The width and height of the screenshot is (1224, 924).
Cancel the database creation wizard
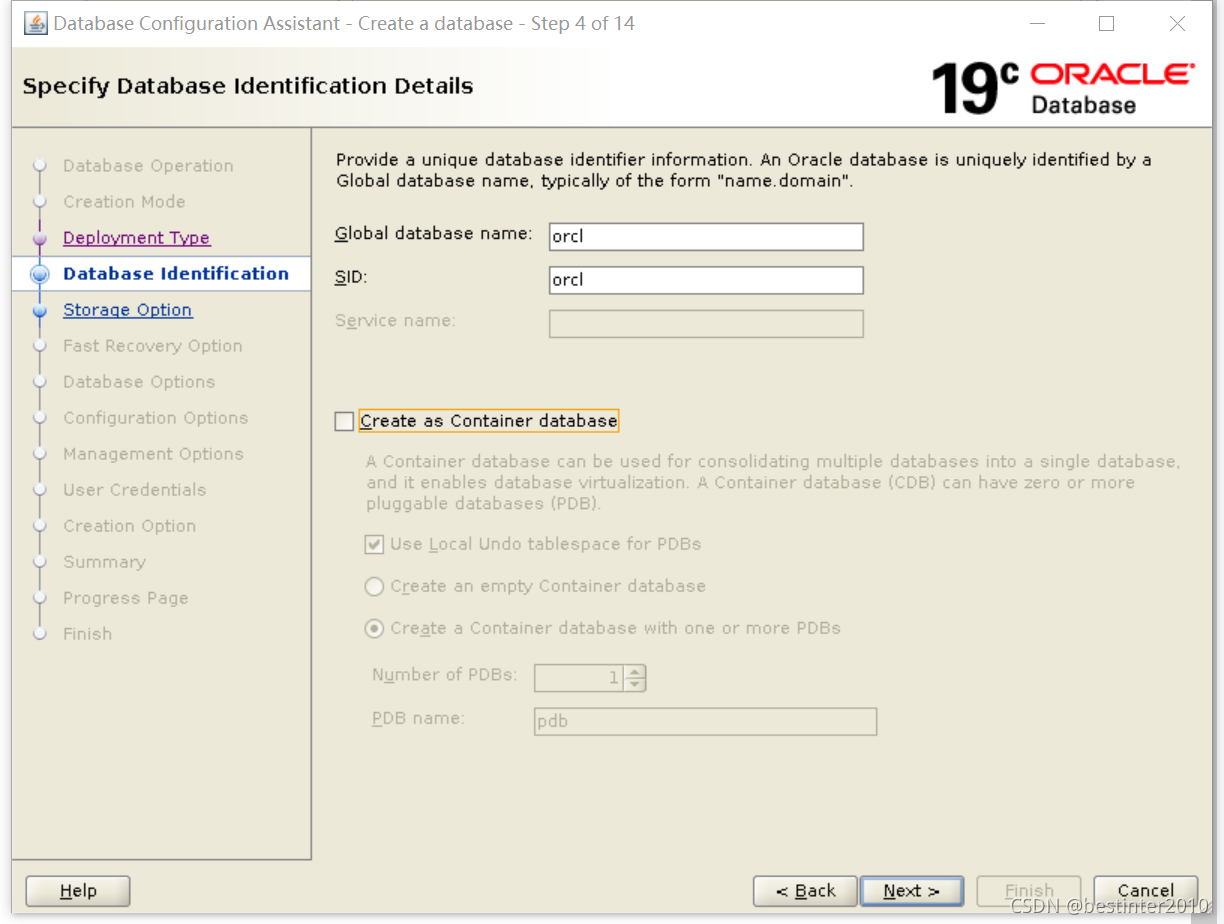coord(1146,891)
